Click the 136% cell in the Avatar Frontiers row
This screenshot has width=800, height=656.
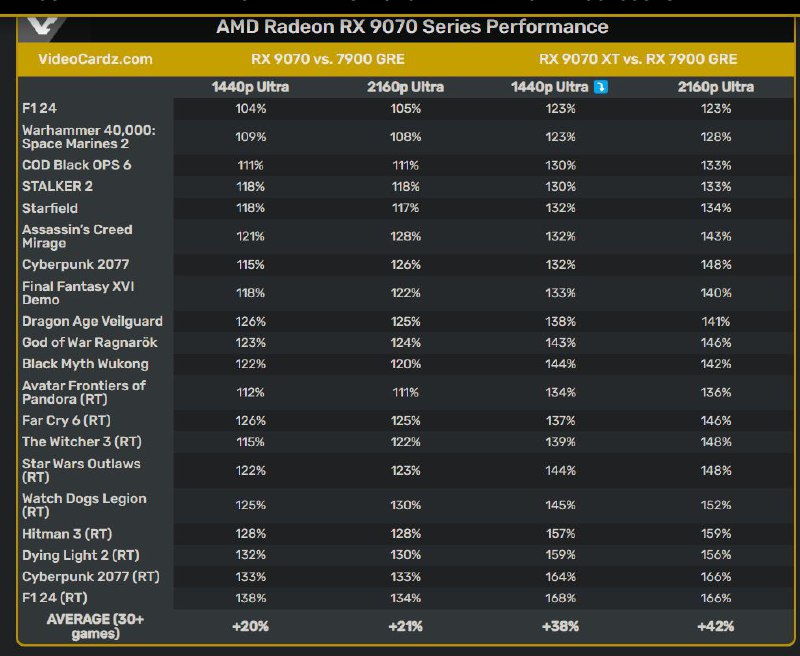tap(716, 392)
